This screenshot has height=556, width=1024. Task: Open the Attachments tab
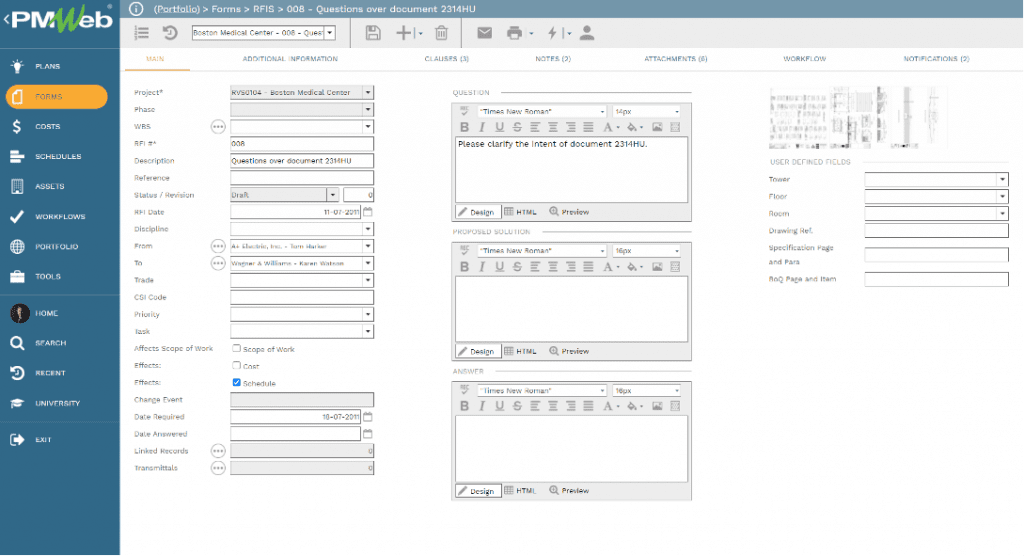676,59
